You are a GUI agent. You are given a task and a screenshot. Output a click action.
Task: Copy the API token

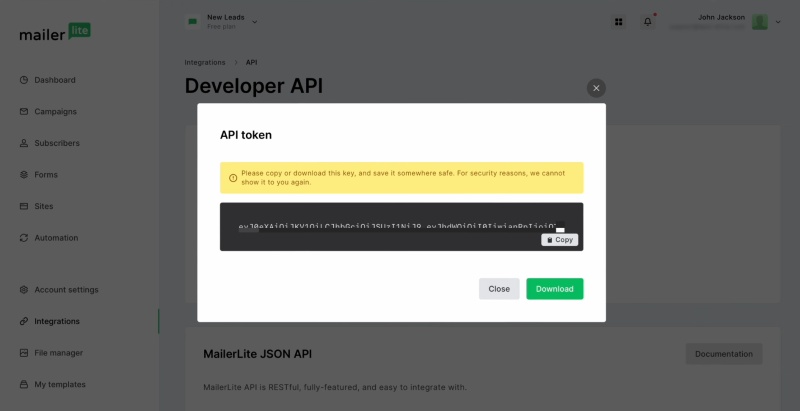pyautogui.click(x=560, y=240)
